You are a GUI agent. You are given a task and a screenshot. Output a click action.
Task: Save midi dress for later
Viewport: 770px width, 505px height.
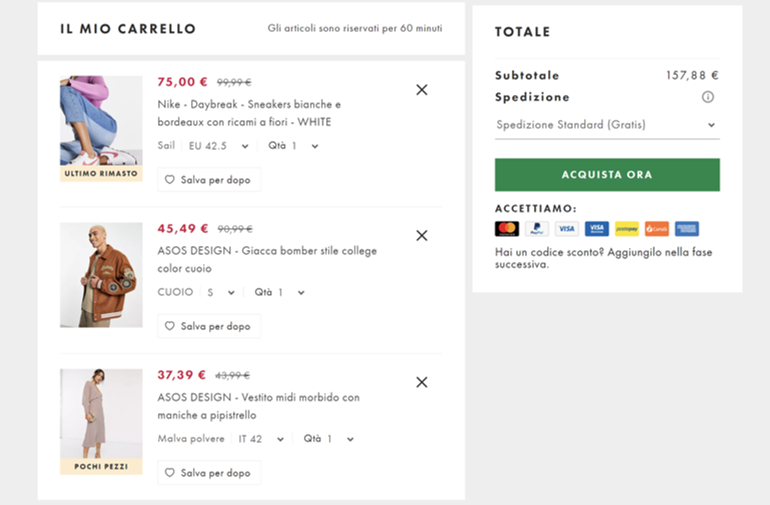click(209, 472)
